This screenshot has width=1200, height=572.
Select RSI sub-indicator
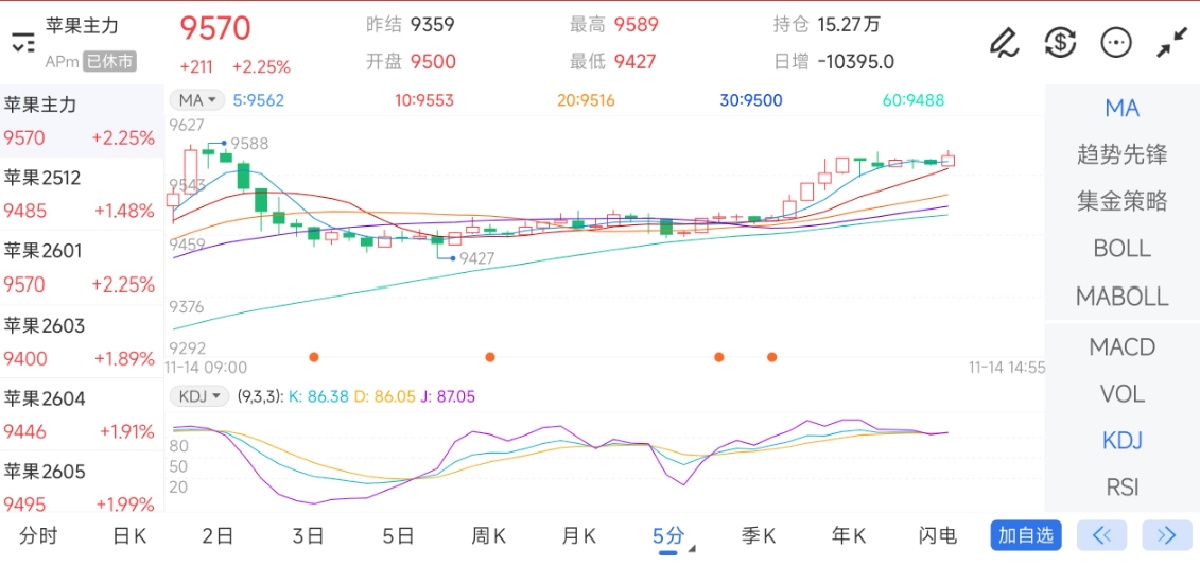tap(1122, 487)
